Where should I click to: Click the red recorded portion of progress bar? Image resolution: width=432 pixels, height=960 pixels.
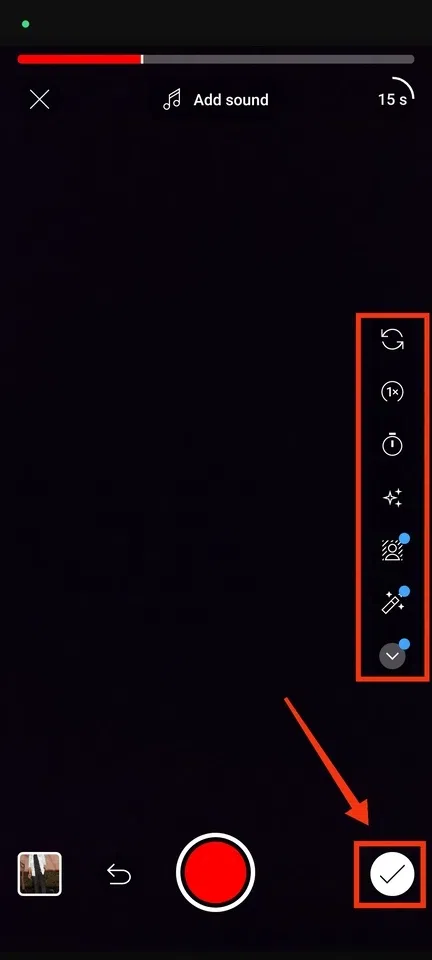[x=80, y=59]
